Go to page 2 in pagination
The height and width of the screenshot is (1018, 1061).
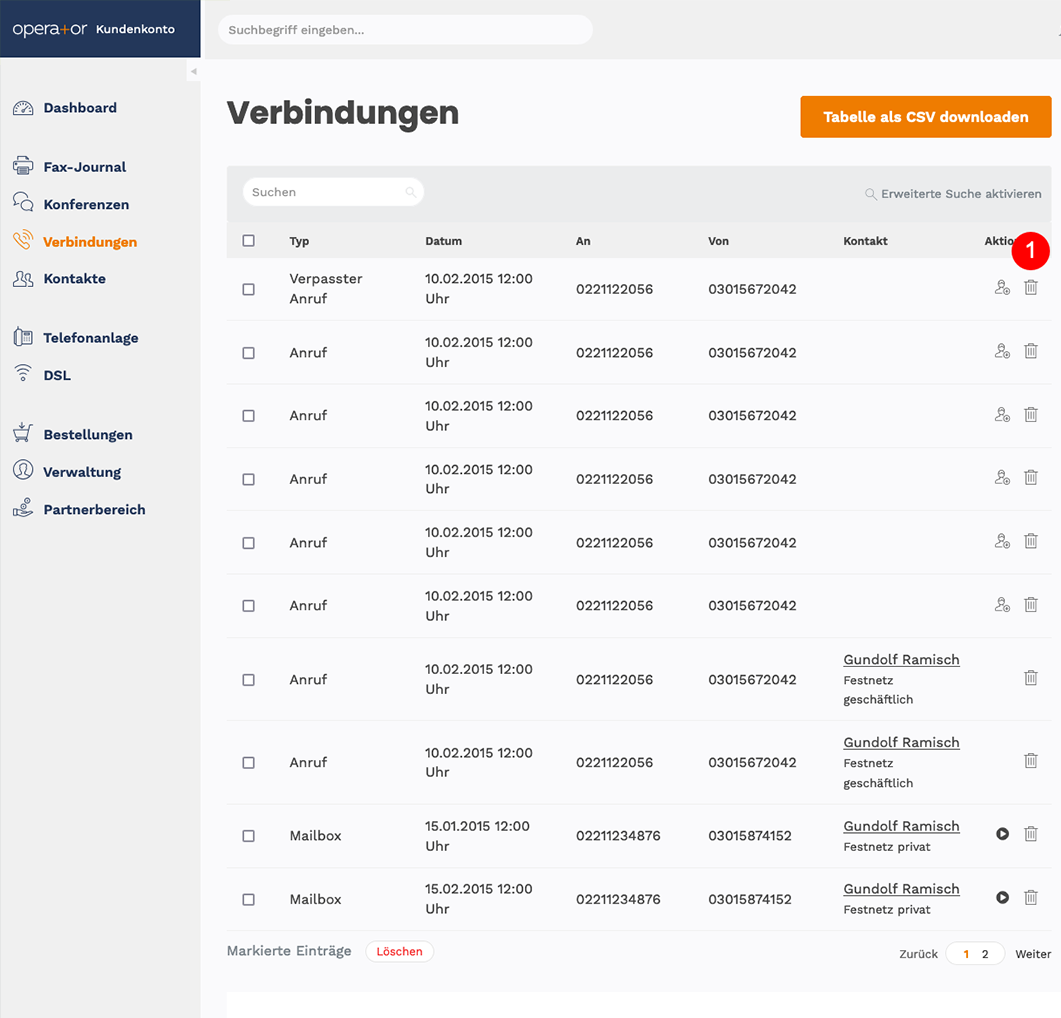(x=985, y=954)
